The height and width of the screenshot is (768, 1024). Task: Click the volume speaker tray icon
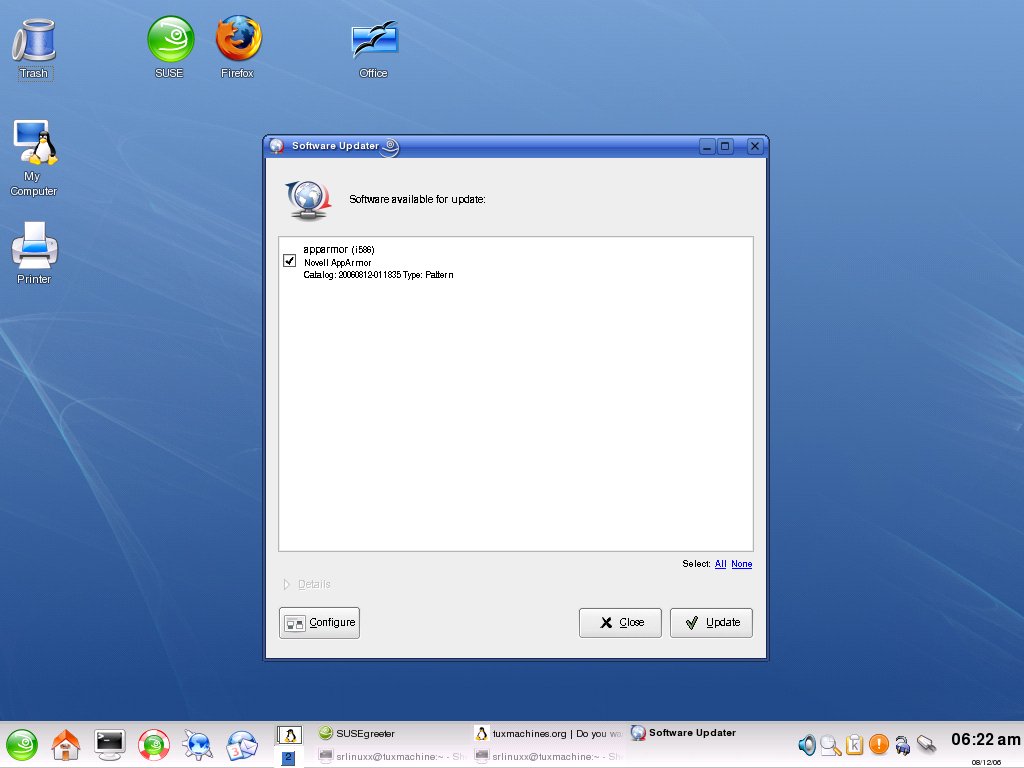pos(807,744)
